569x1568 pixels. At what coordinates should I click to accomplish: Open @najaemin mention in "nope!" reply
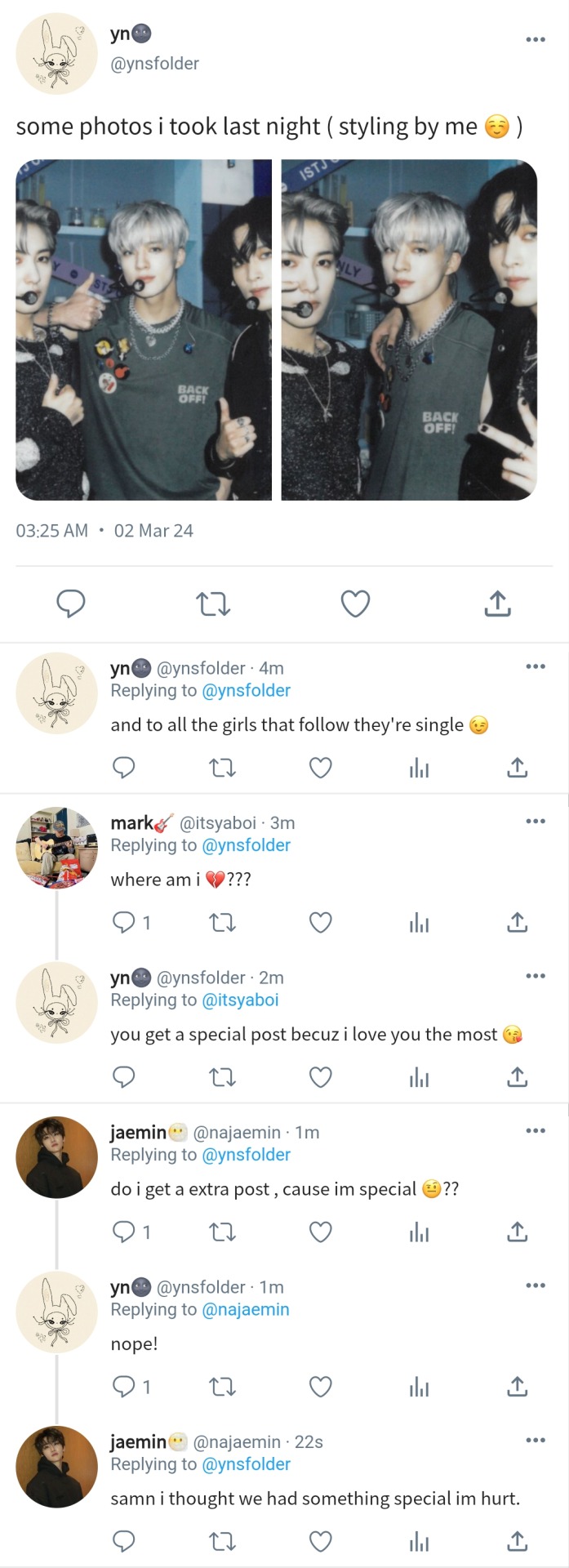coord(245,1310)
